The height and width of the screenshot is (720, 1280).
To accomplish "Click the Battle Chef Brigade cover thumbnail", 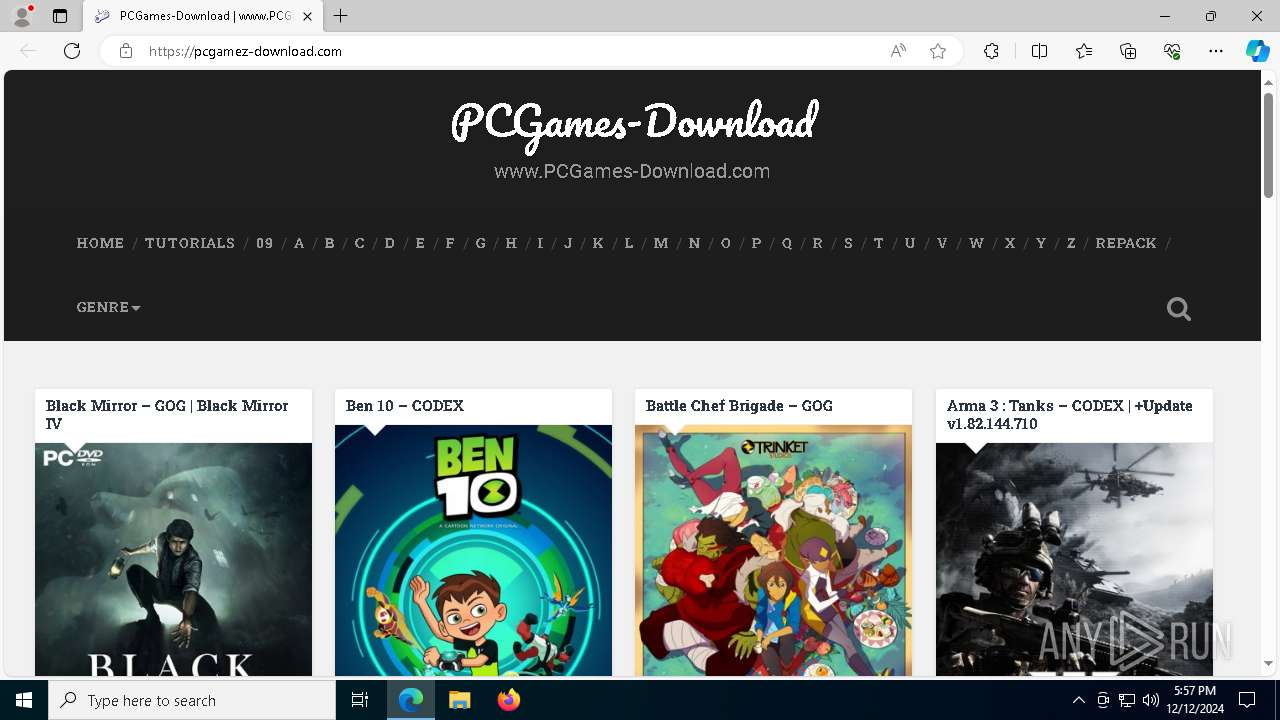I will pos(773,550).
